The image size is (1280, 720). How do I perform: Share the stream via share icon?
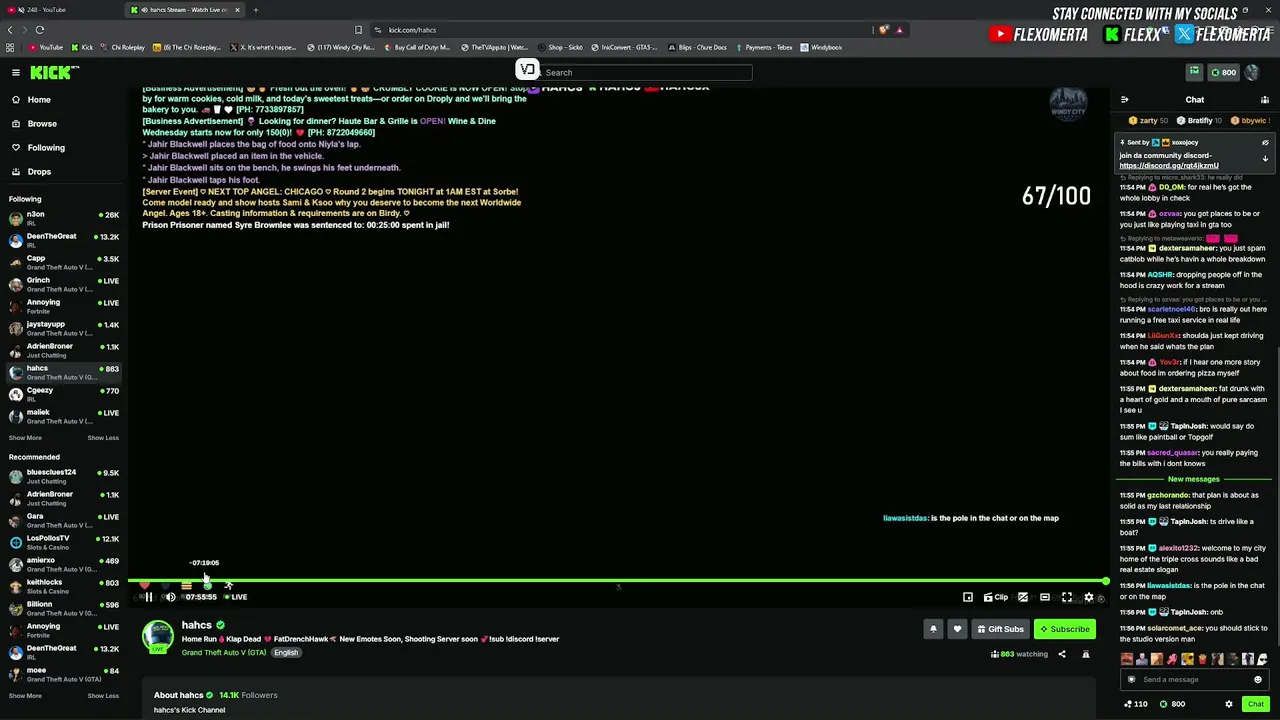[1062, 655]
